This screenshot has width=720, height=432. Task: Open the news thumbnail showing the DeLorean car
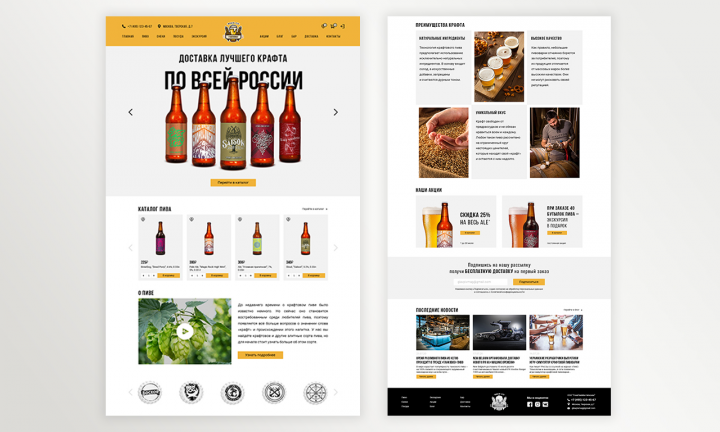pyautogui.click(x=499, y=332)
